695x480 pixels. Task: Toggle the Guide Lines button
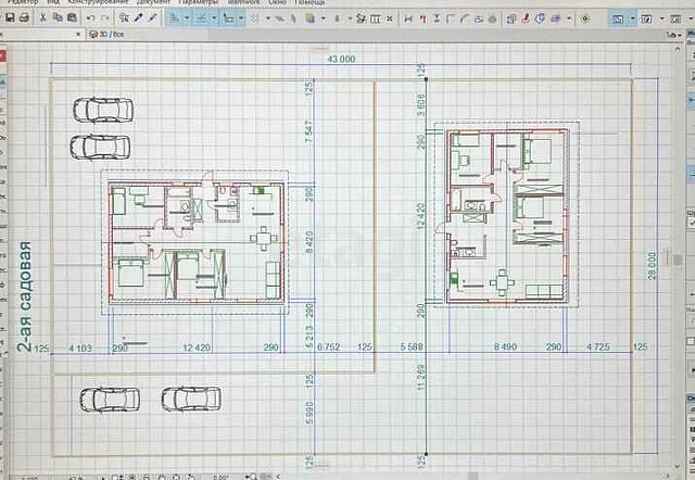(x=174, y=18)
